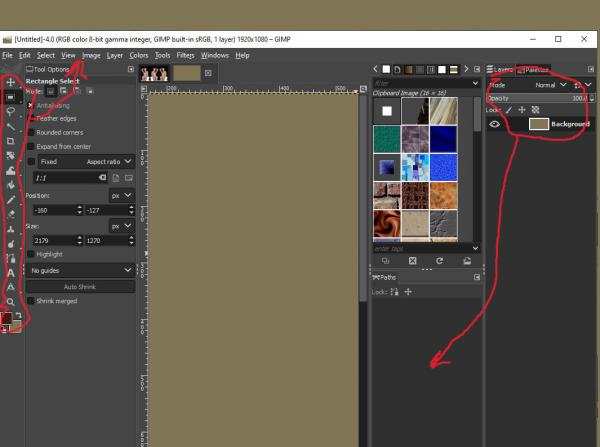Switch to the Layers tab

pos(500,70)
